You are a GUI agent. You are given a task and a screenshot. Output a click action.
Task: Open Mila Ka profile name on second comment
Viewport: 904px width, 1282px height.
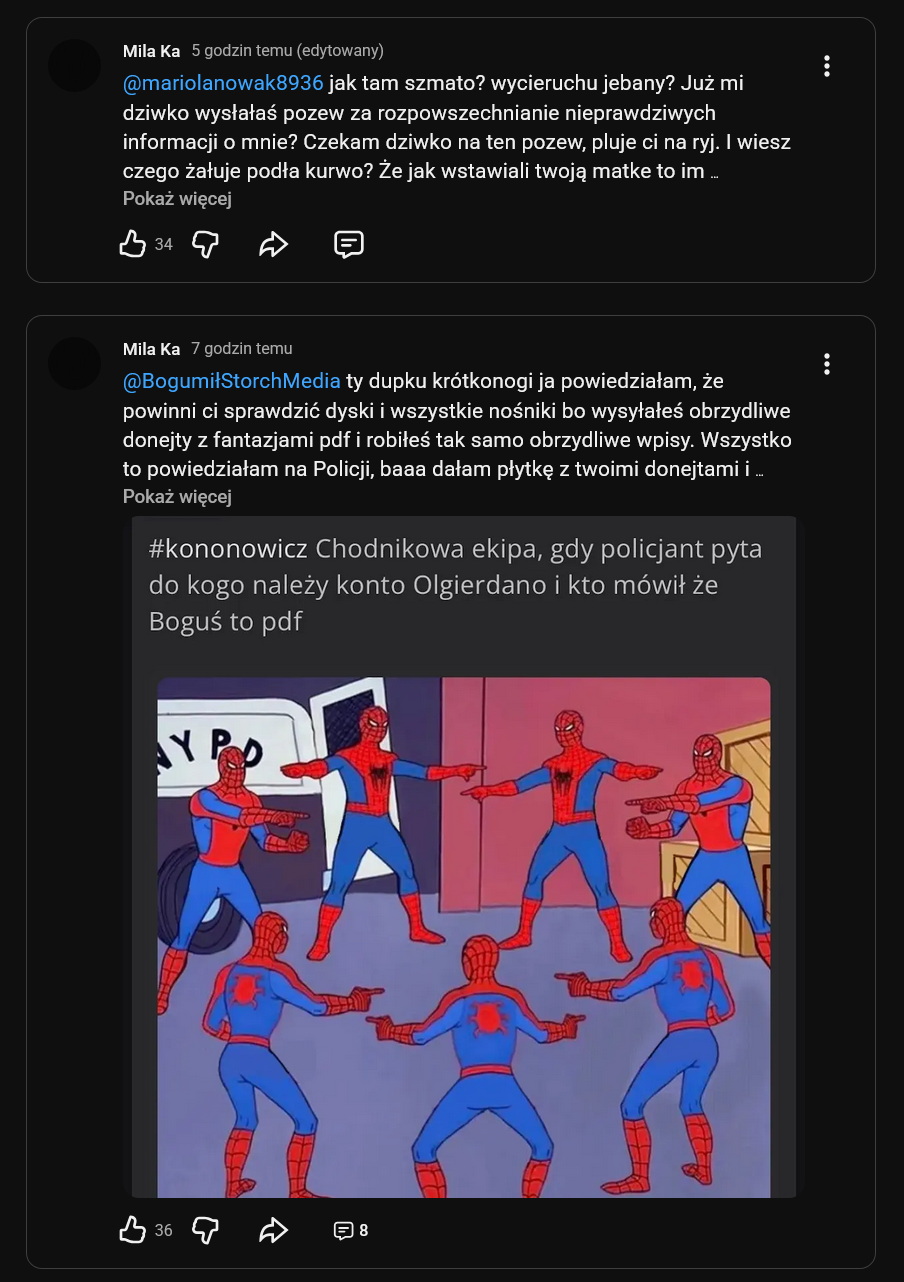[152, 349]
